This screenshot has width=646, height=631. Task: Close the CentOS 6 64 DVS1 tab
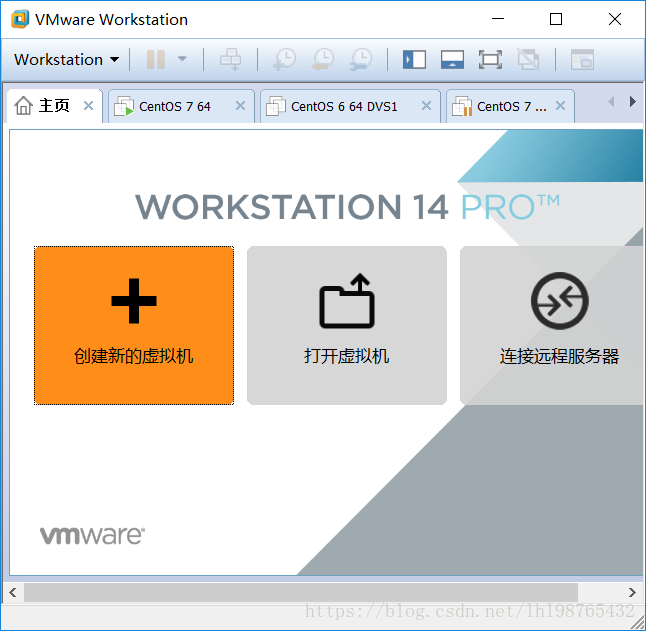(x=427, y=106)
